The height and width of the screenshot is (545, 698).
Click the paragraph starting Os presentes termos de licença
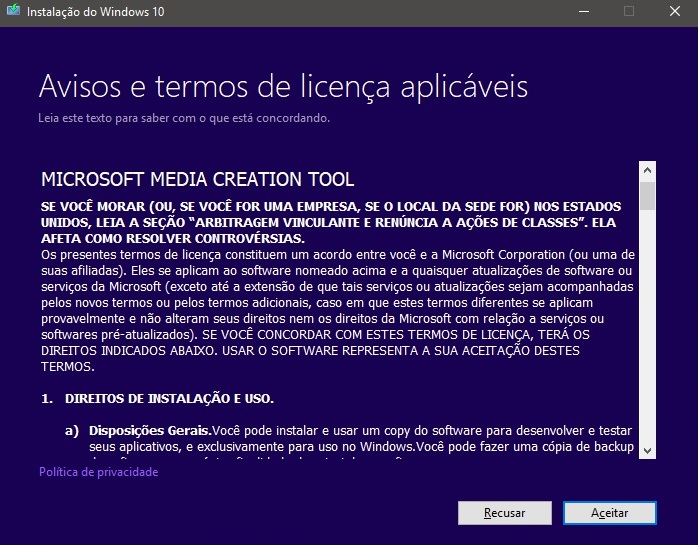(x=338, y=310)
